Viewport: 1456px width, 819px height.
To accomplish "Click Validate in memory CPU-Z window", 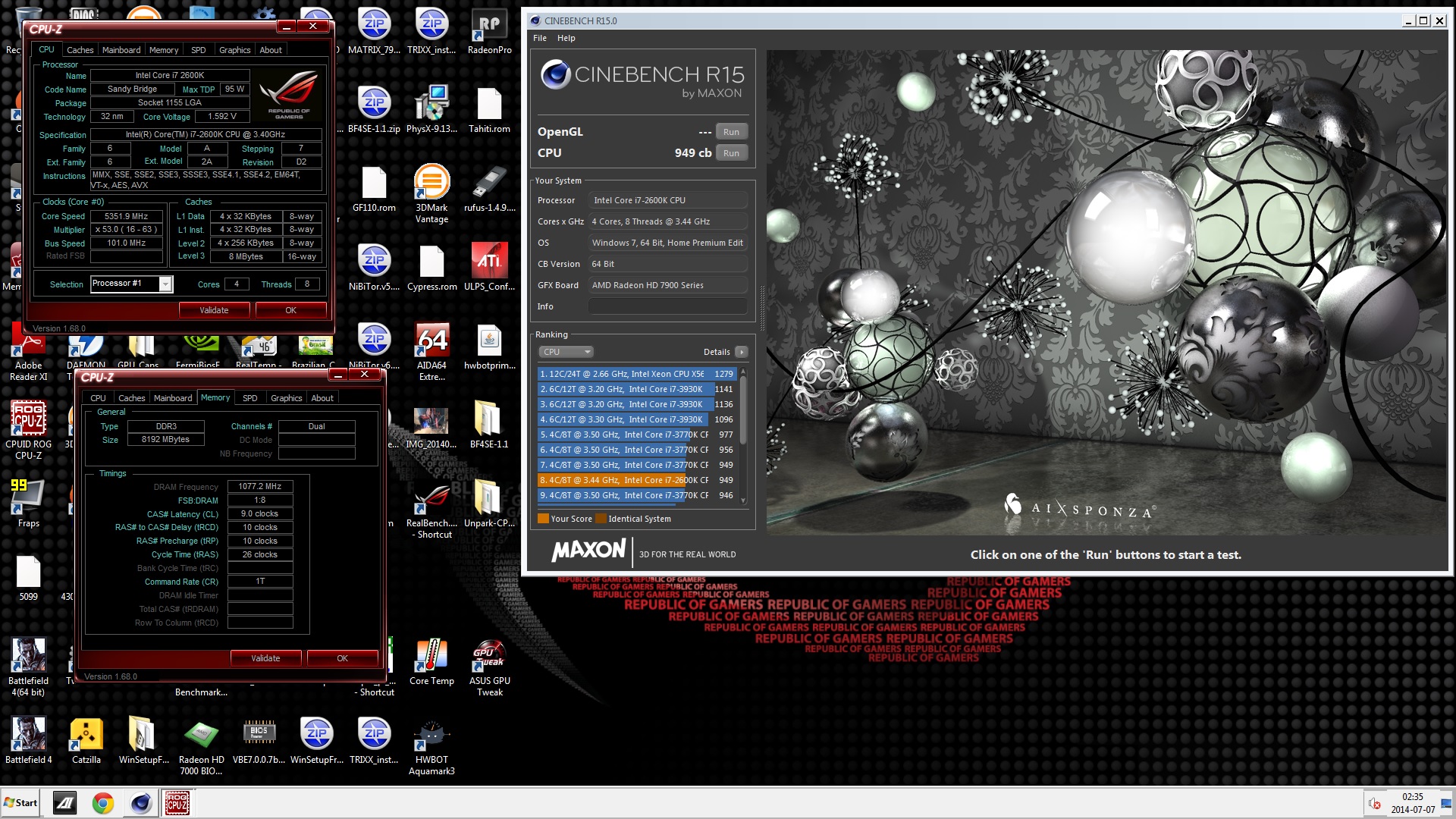I will tap(265, 658).
